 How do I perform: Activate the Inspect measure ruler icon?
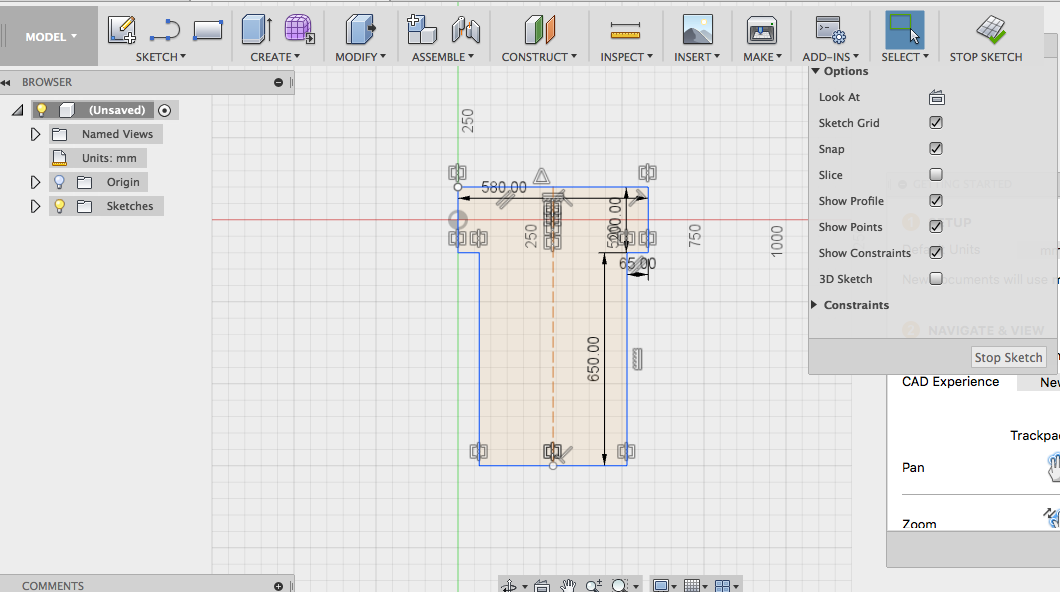(625, 30)
